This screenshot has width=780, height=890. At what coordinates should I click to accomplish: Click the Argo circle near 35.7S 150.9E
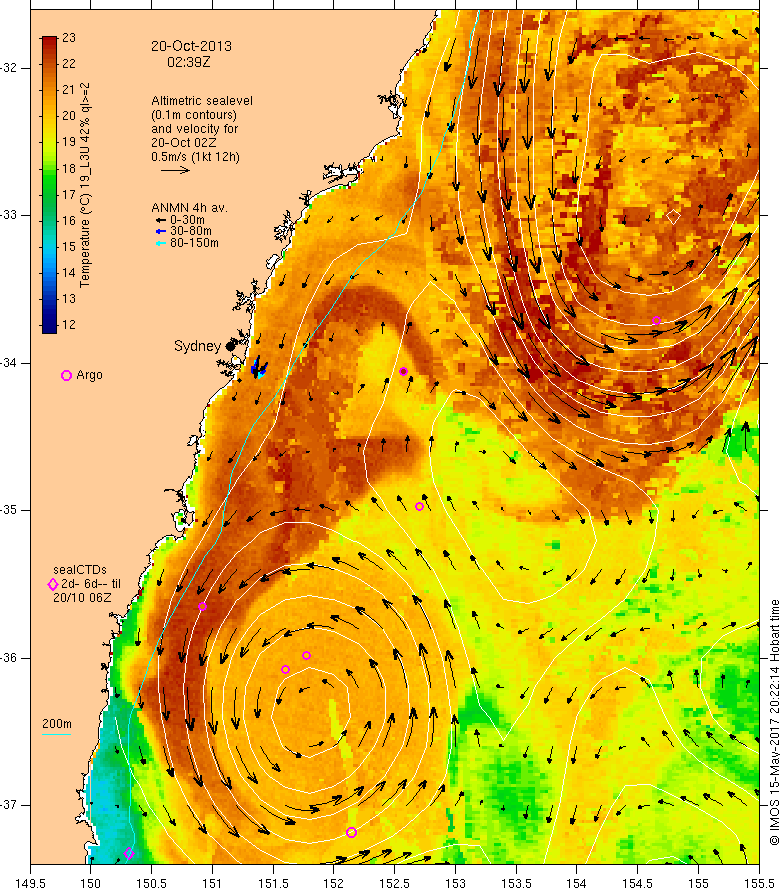coord(202,607)
